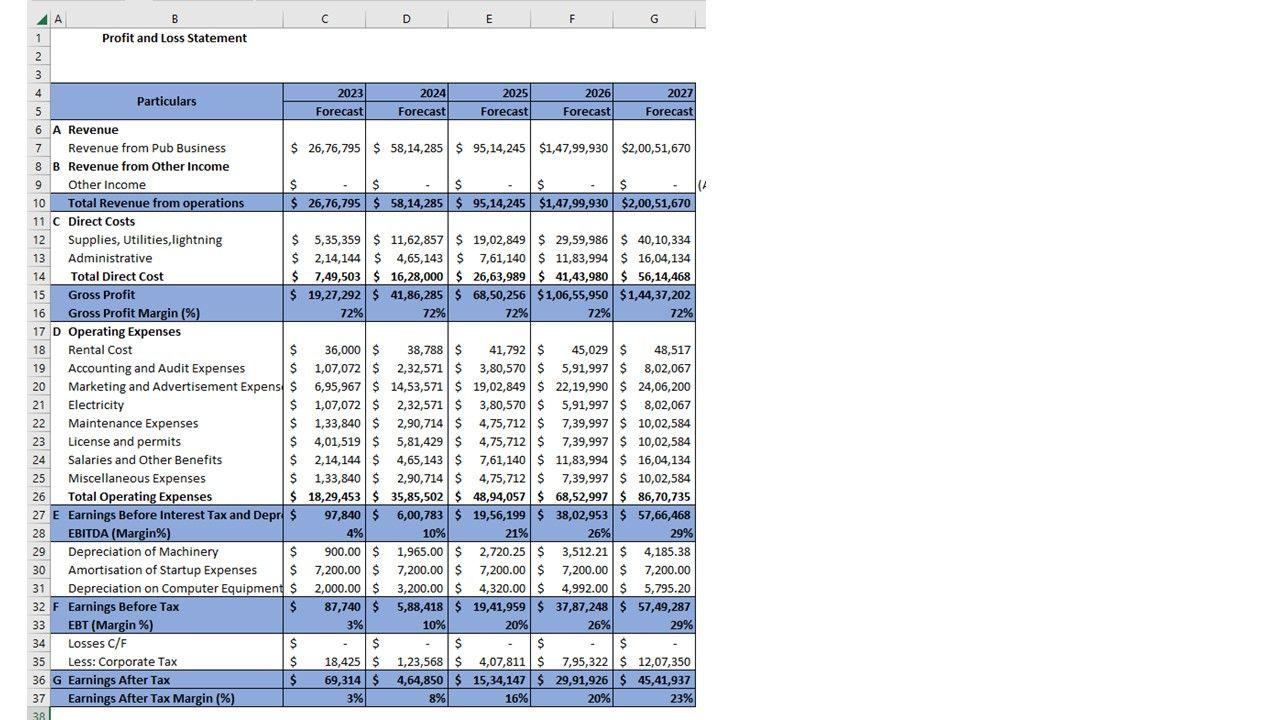
Task: Click the column B header
Action: click(175, 19)
